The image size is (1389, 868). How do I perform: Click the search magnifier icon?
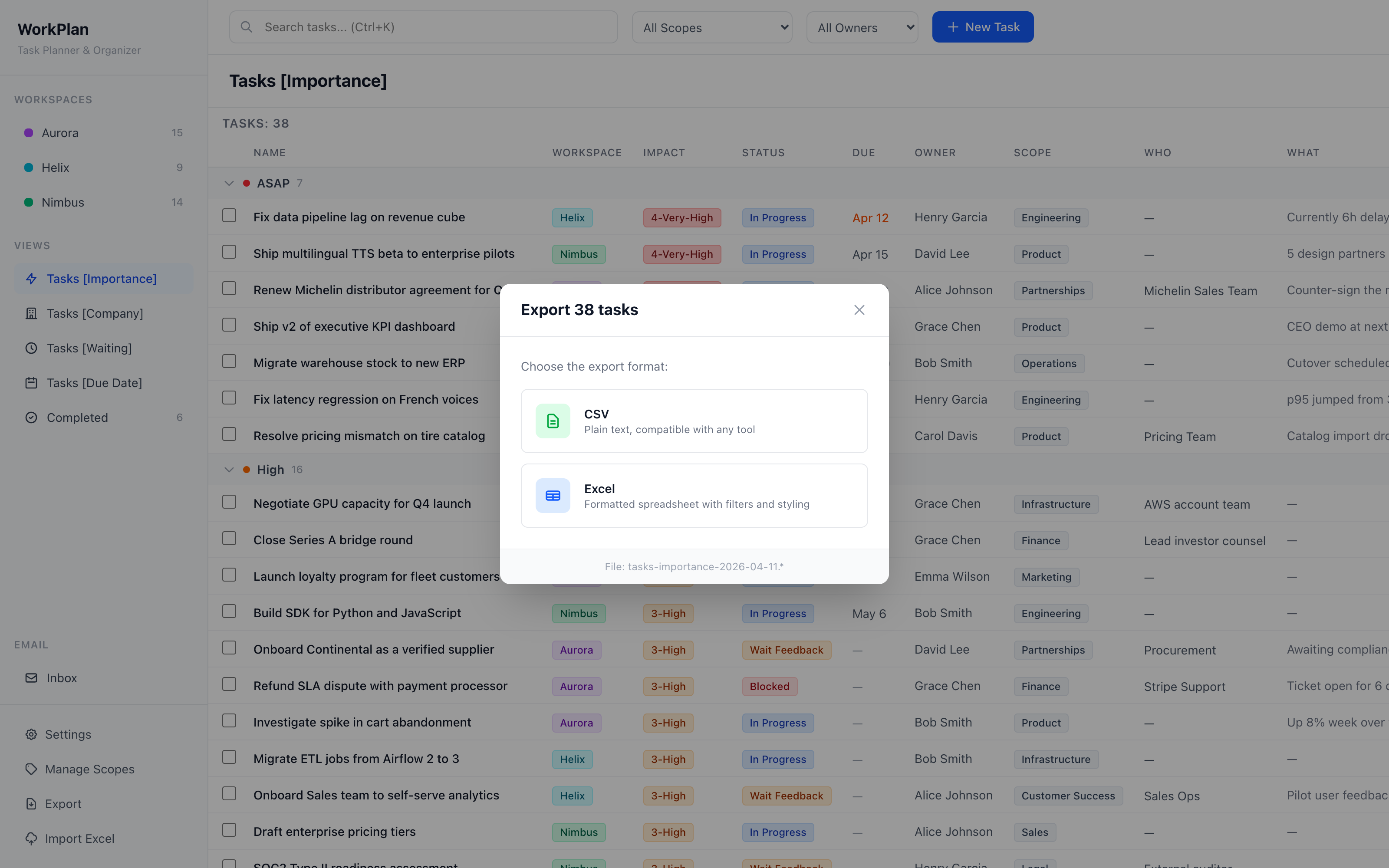tap(247, 27)
